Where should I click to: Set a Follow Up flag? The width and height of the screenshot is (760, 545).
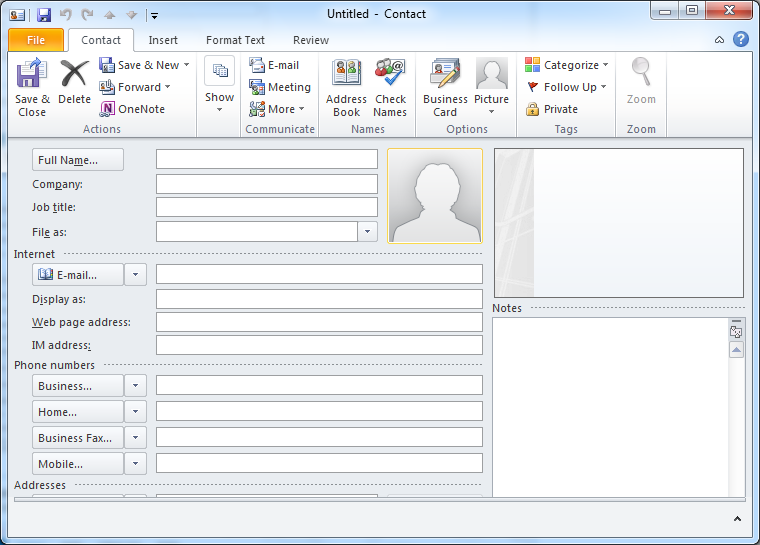point(566,87)
